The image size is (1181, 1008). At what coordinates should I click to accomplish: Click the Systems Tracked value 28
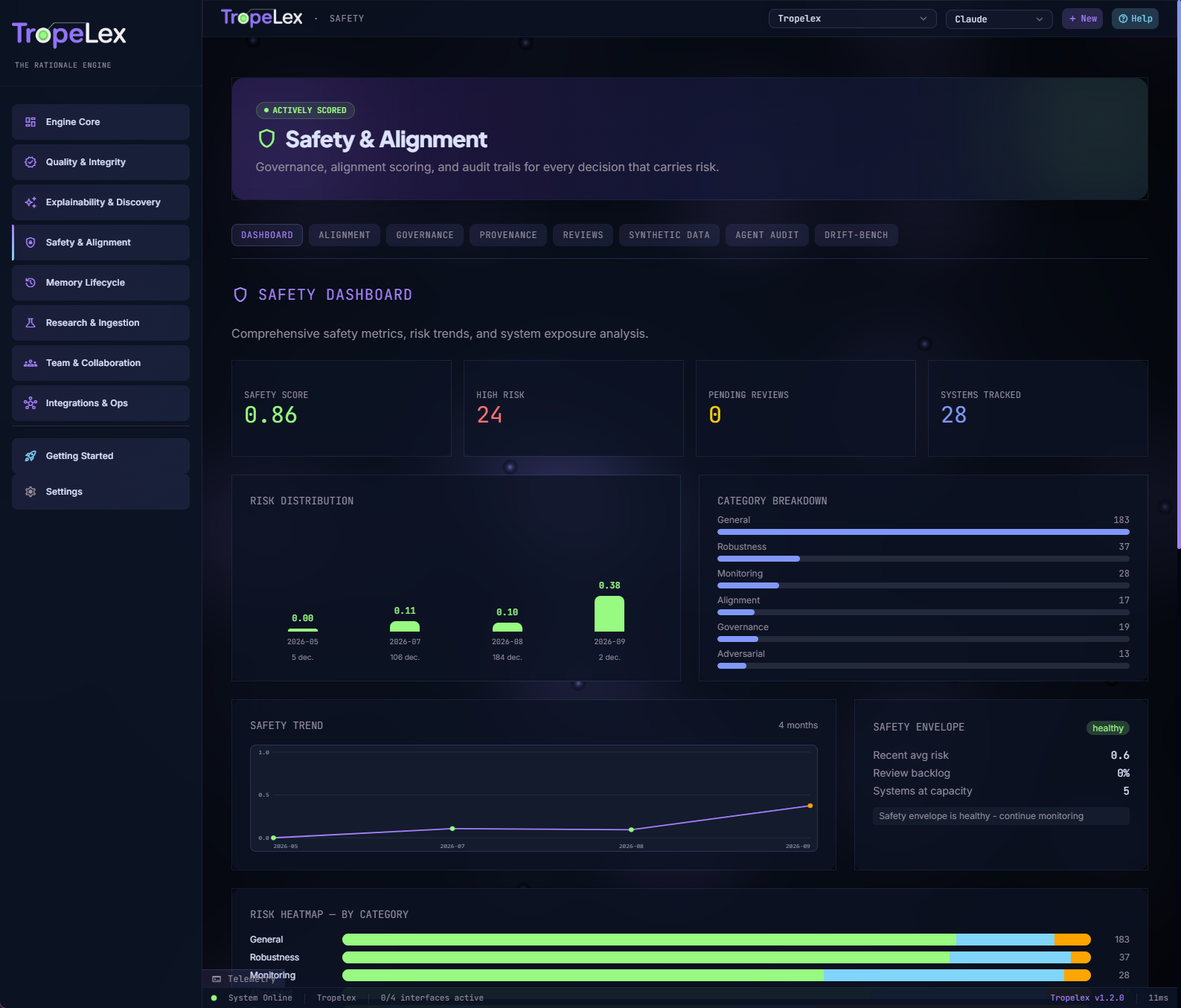(954, 415)
